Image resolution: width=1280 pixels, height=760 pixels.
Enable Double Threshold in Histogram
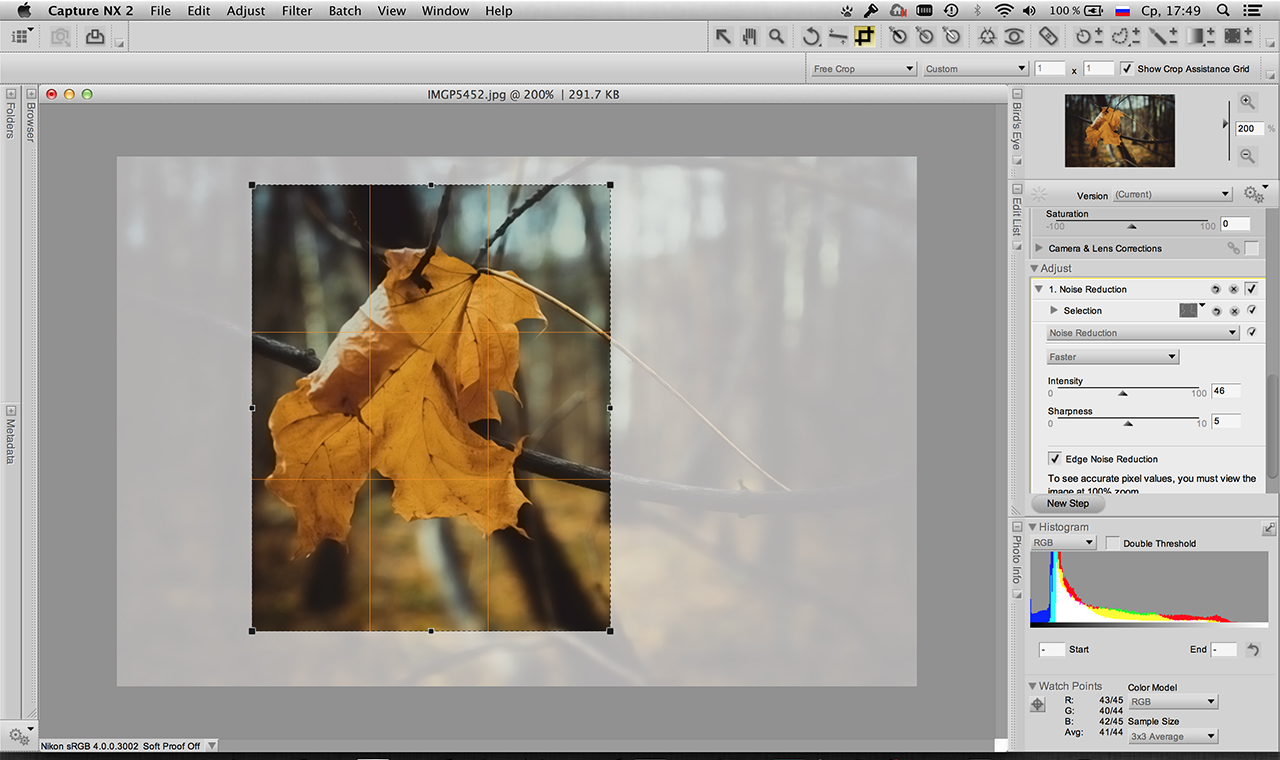click(1112, 543)
